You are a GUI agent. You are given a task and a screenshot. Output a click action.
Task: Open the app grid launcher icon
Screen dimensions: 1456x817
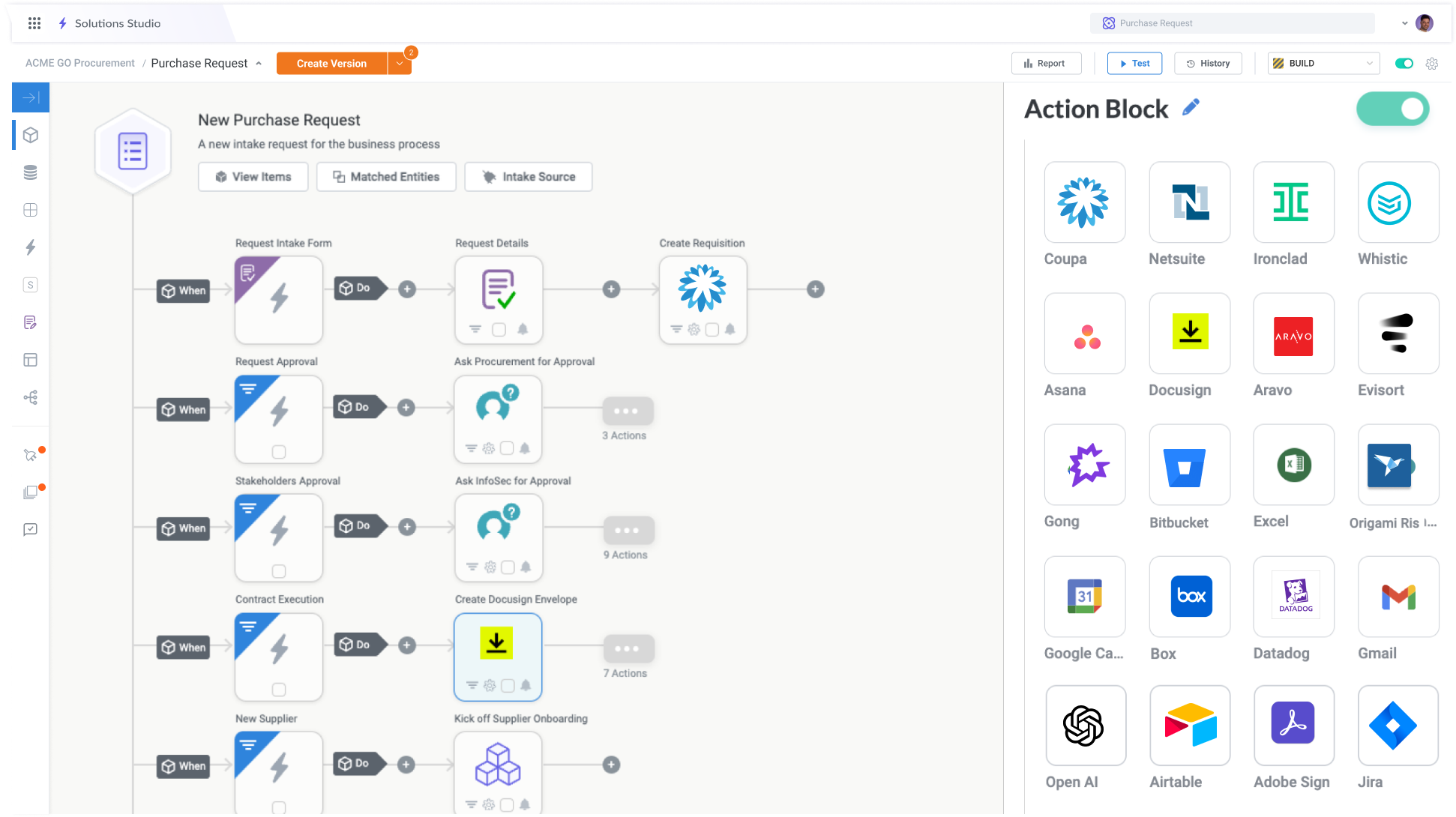(34, 23)
